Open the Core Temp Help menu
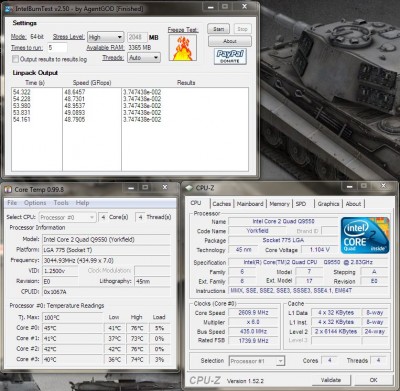 [x=82, y=203]
